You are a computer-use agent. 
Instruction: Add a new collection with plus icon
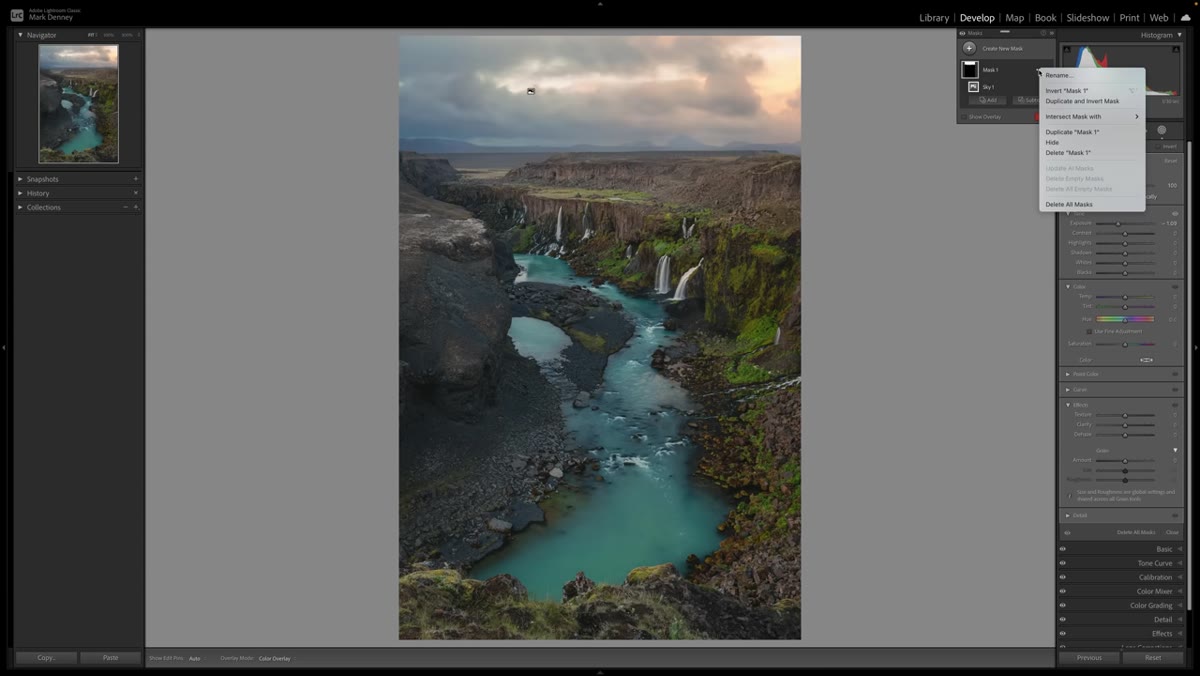coord(136,207)
